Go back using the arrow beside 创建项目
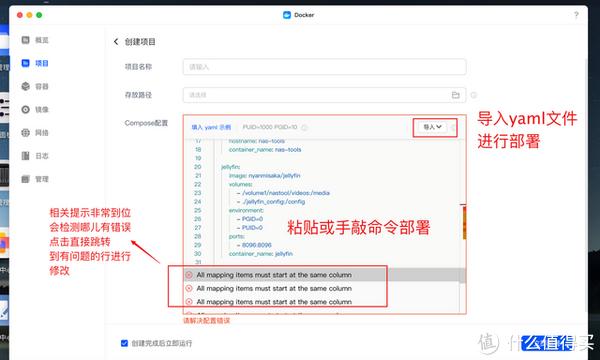Screen dimensions: 600x360 pyautogui.click(x=116, y=42)
